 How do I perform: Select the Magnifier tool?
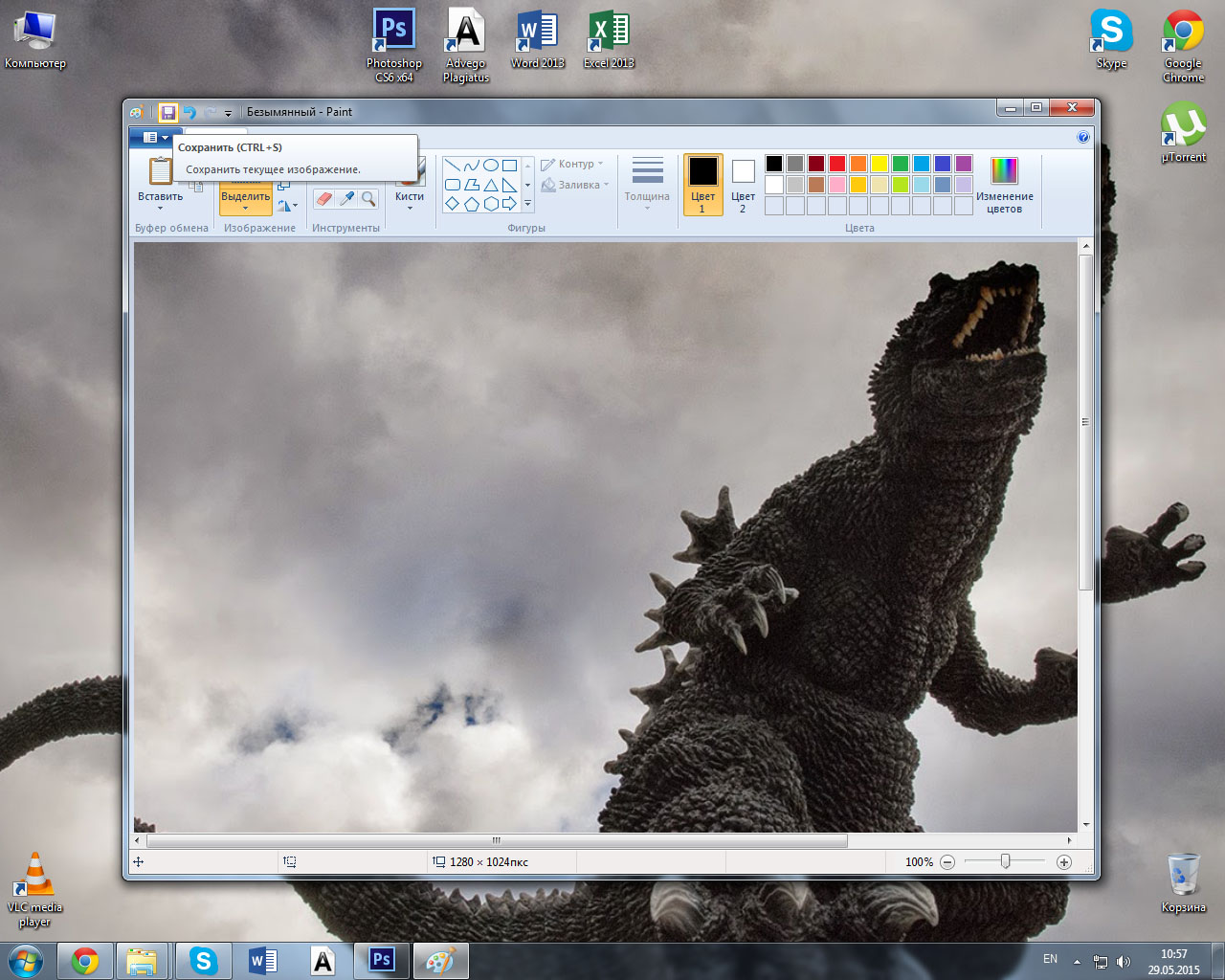pyautogui.click(x=368, y=199)
